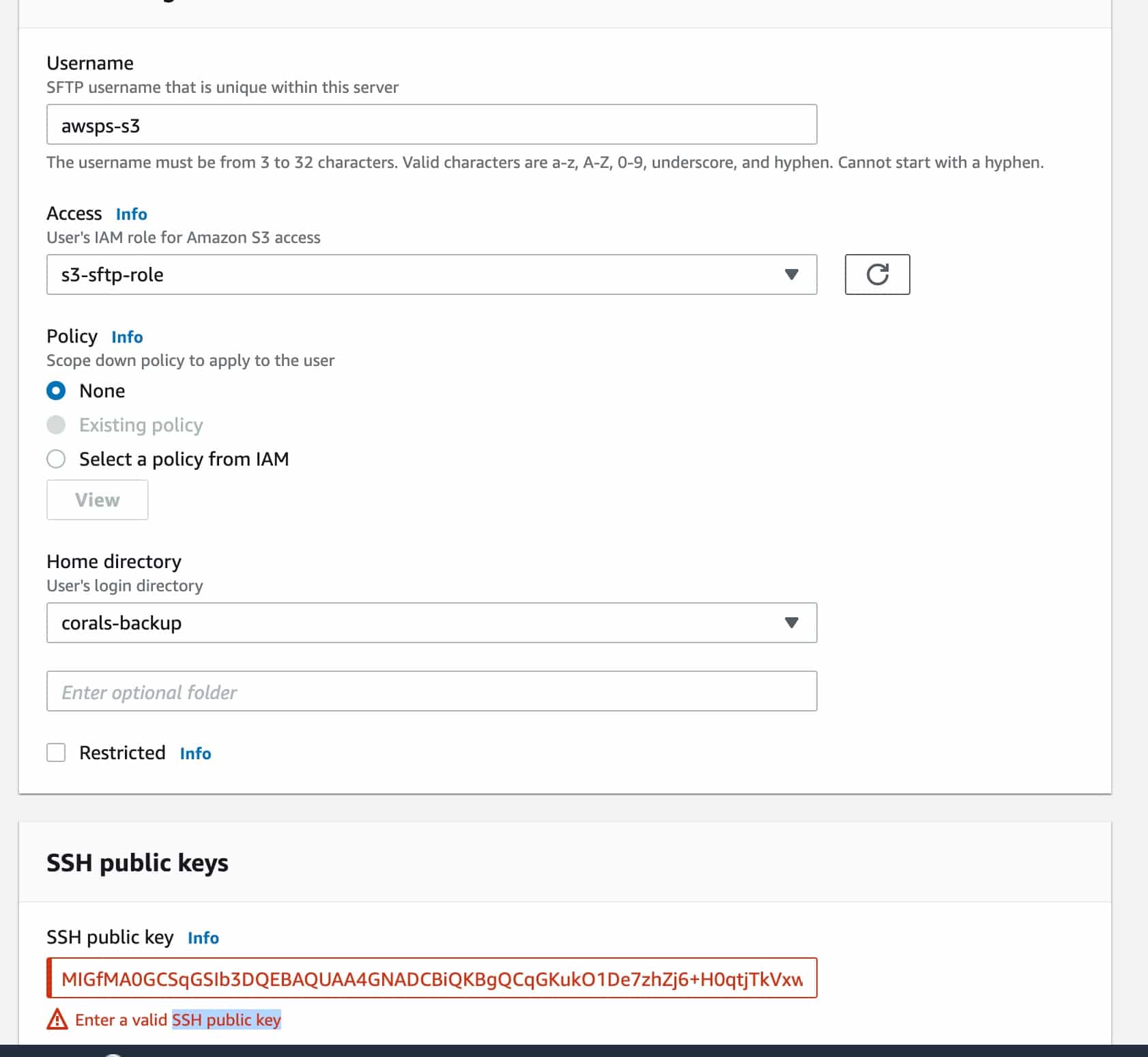Click the invalid SSH public key field

(x=431, y=979)
